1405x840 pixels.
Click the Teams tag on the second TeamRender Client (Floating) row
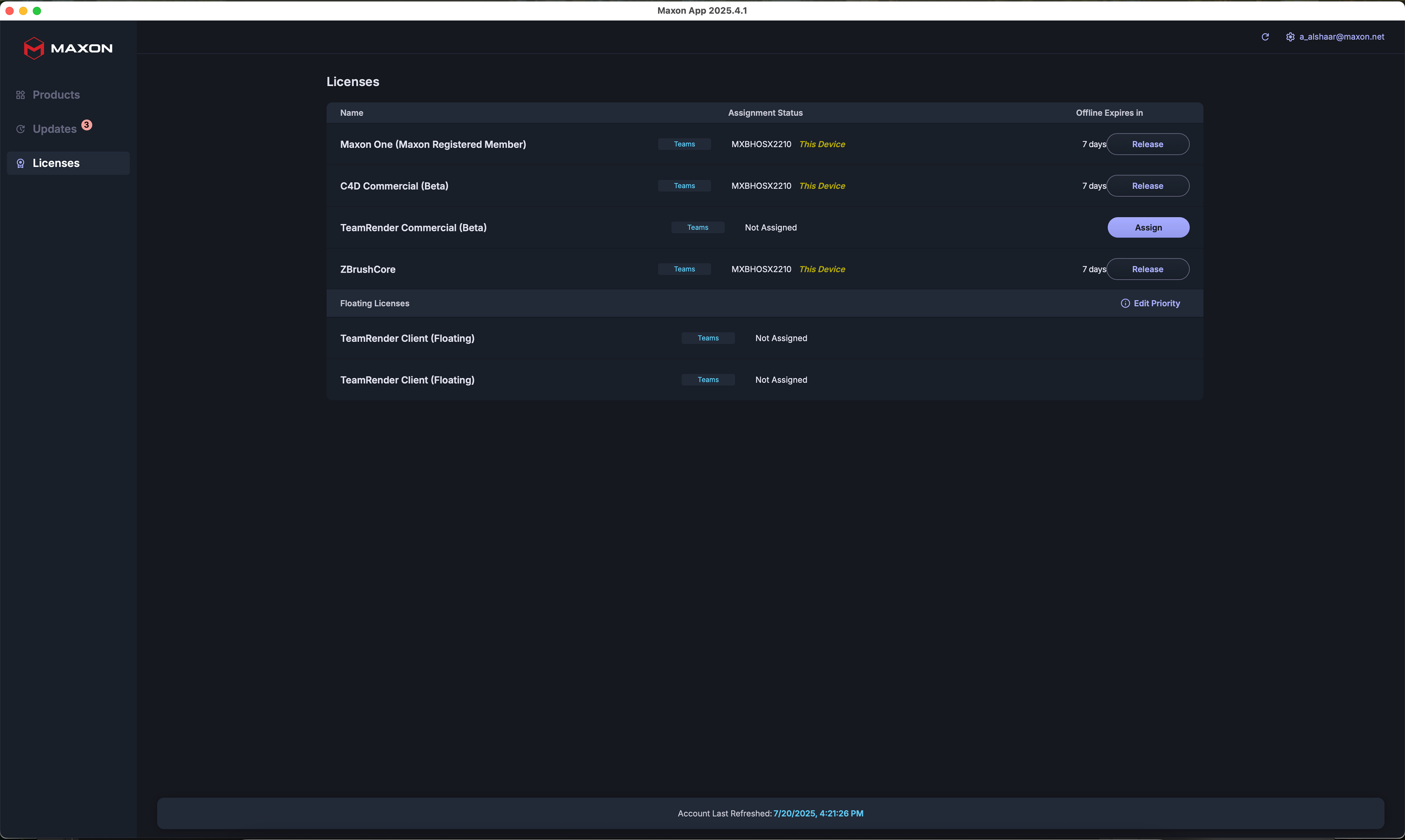tap(708, 380)
